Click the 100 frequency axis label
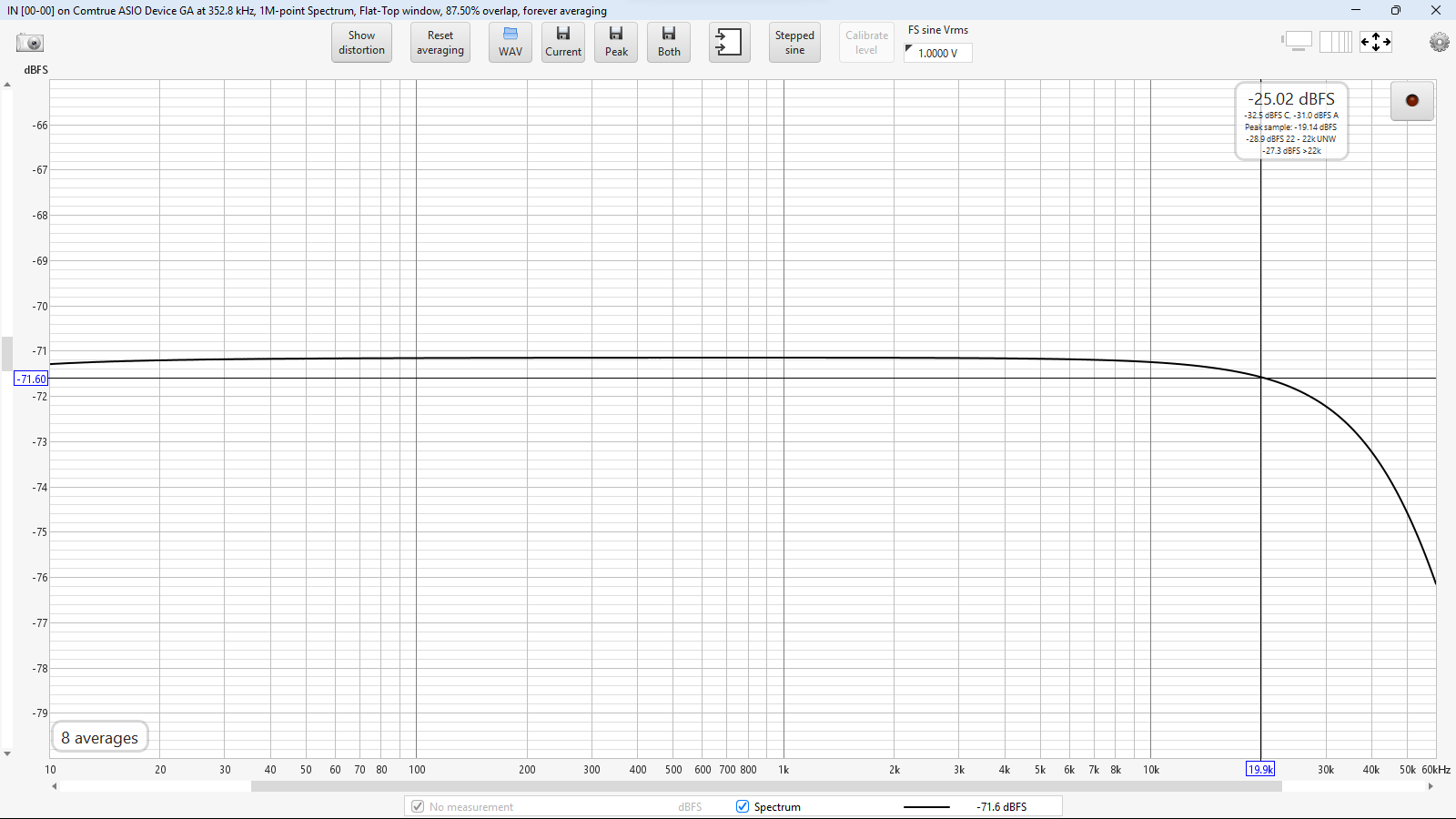 point(417,770)
